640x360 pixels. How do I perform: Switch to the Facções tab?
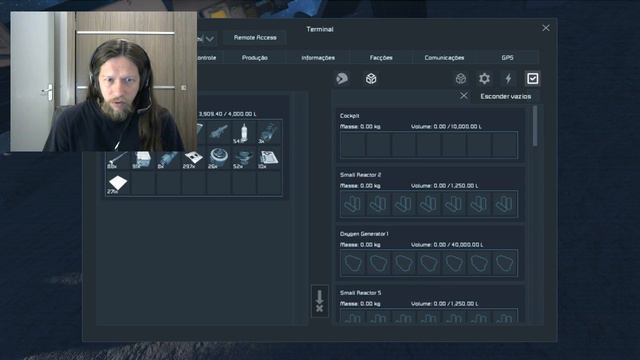(381, 58)
